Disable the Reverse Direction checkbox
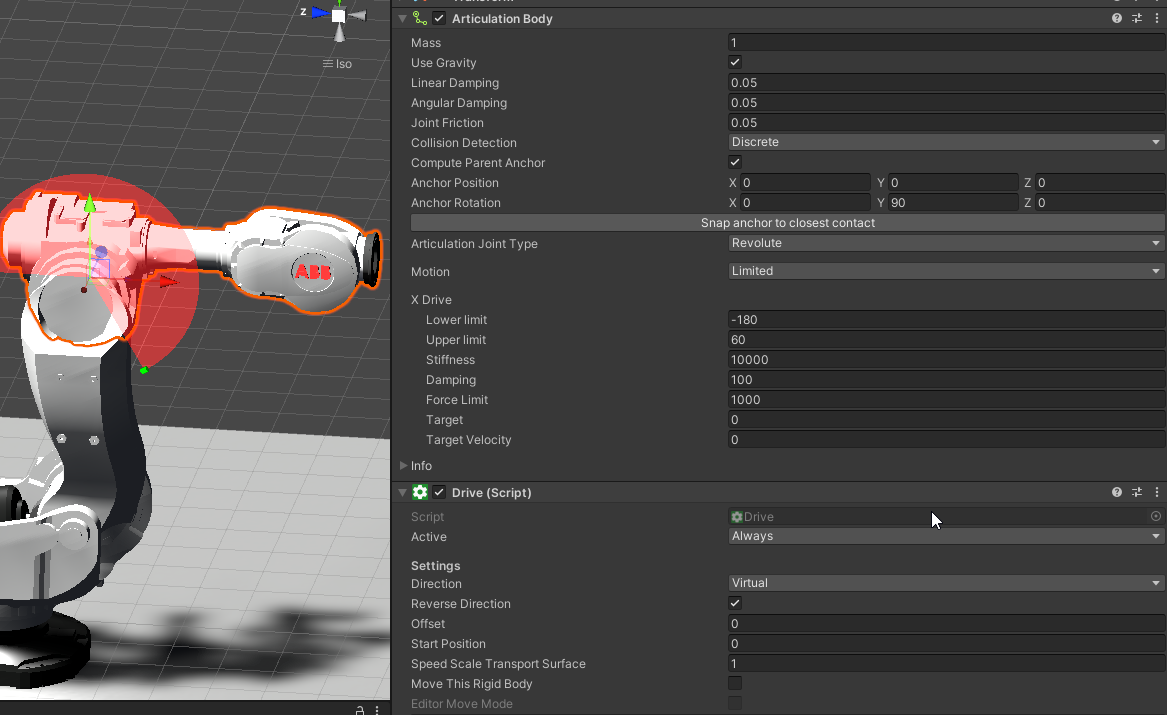 [735, 604]
